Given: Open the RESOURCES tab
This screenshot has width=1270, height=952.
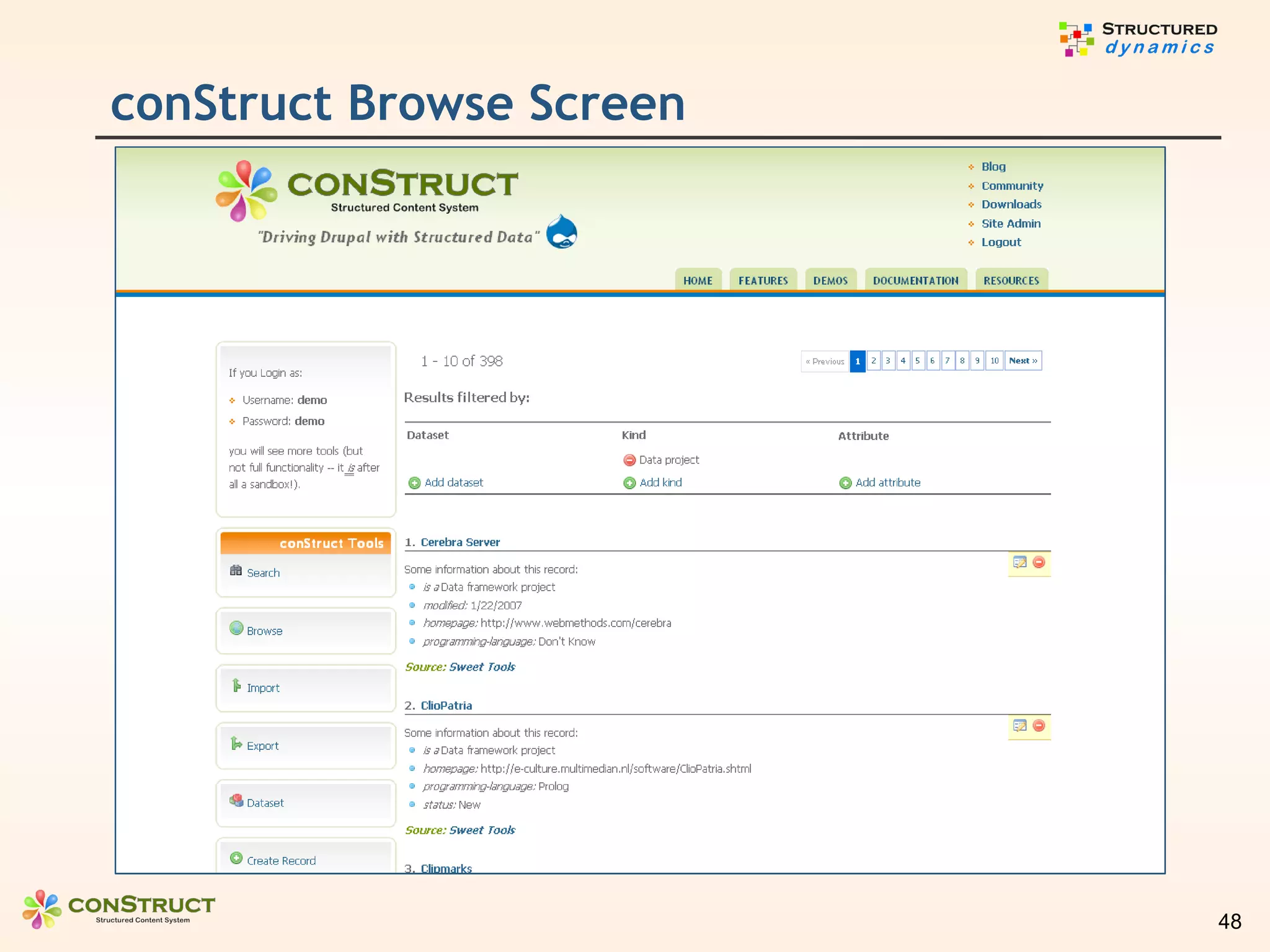Looking at the screenshot, I should tap(1011, 280).
